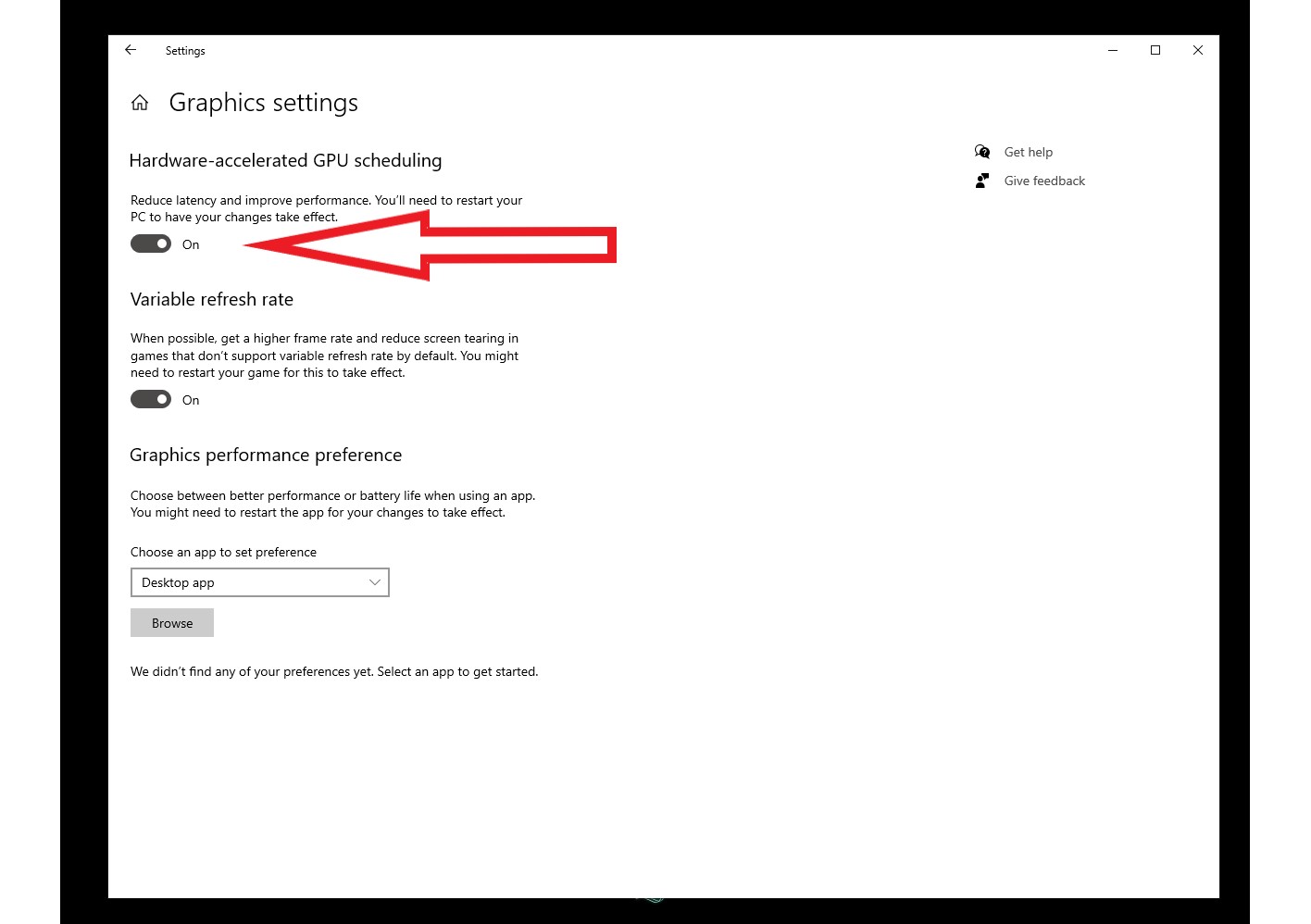Minimize the Settings window
The height and width of the screenshot is (924, 1311).
point(1113,50)
